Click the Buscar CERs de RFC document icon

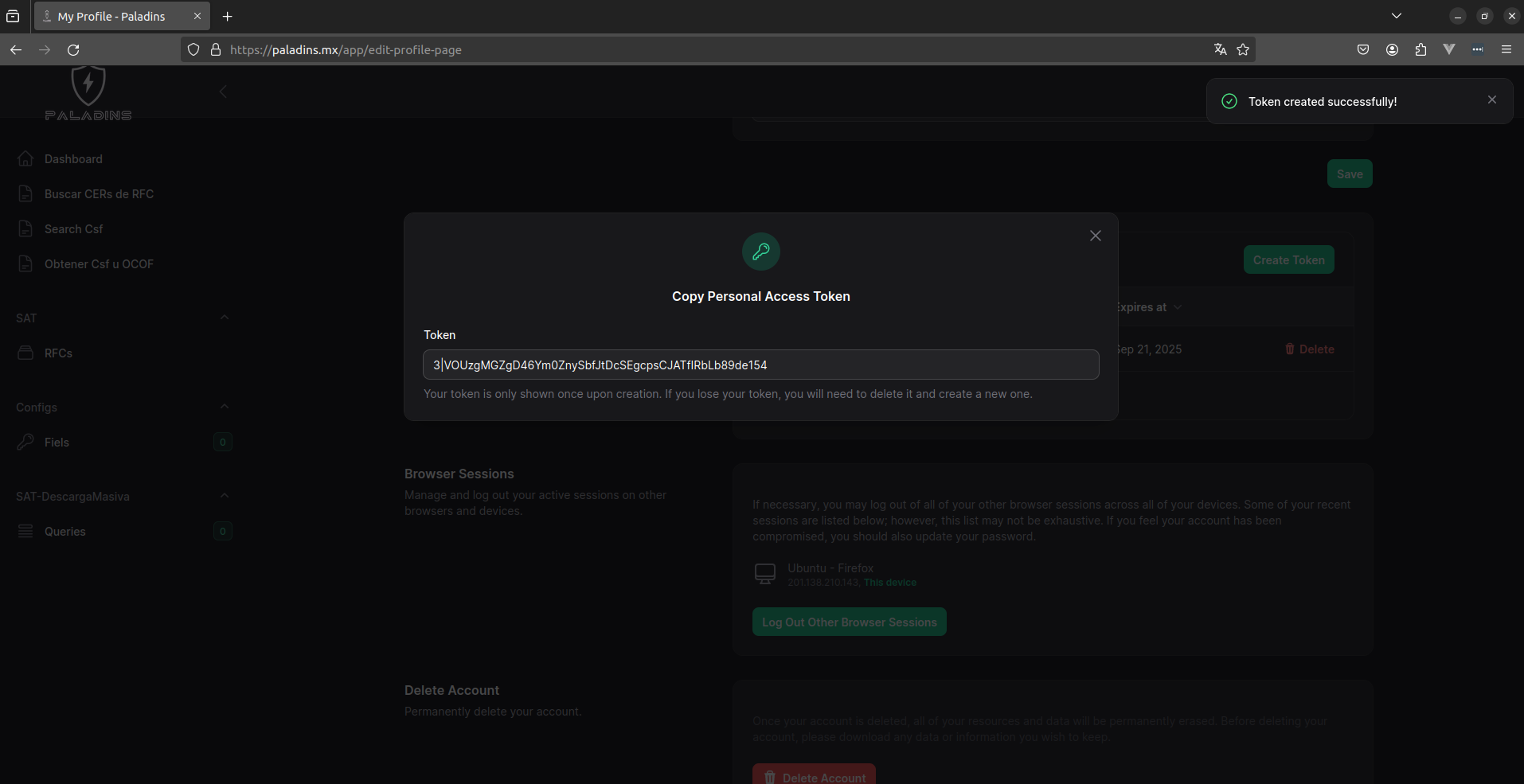25,193
